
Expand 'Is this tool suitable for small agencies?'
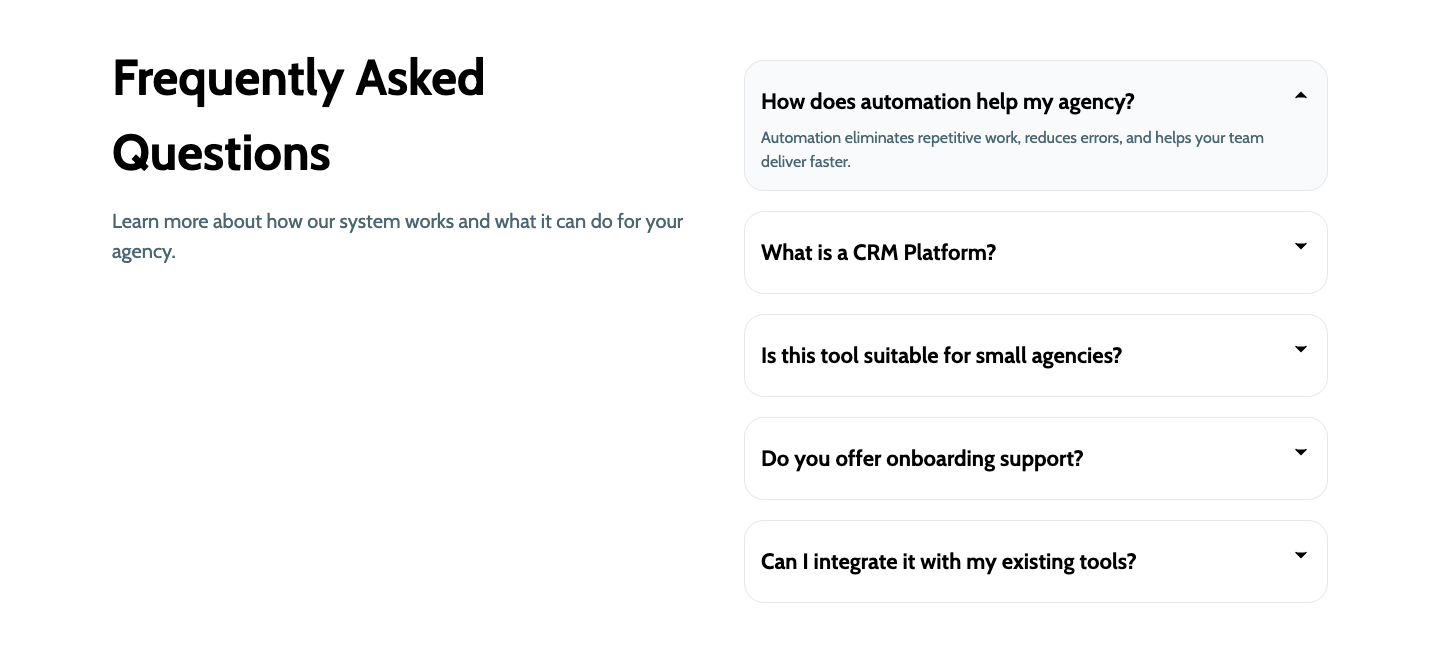[941, 356]
